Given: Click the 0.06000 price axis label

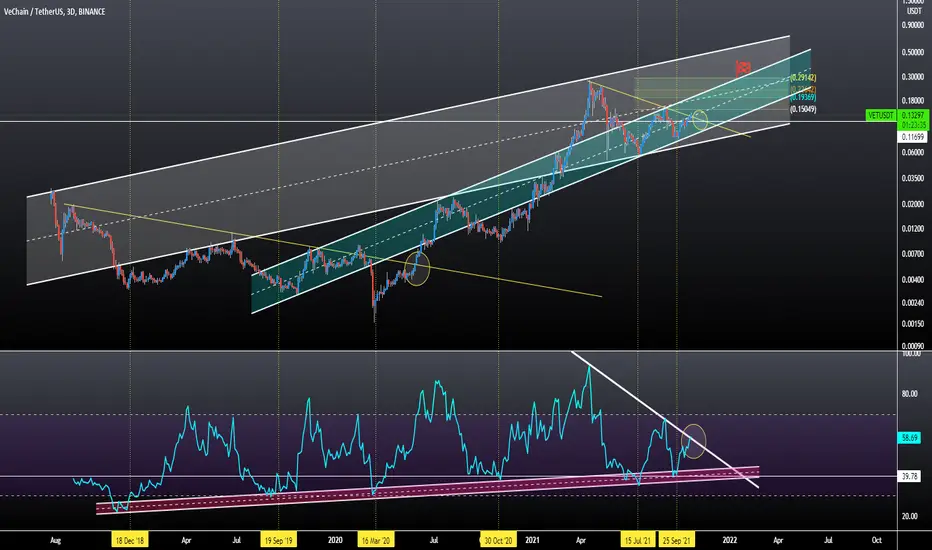Looking at the screenshot, I should click(x=913, y=152).
